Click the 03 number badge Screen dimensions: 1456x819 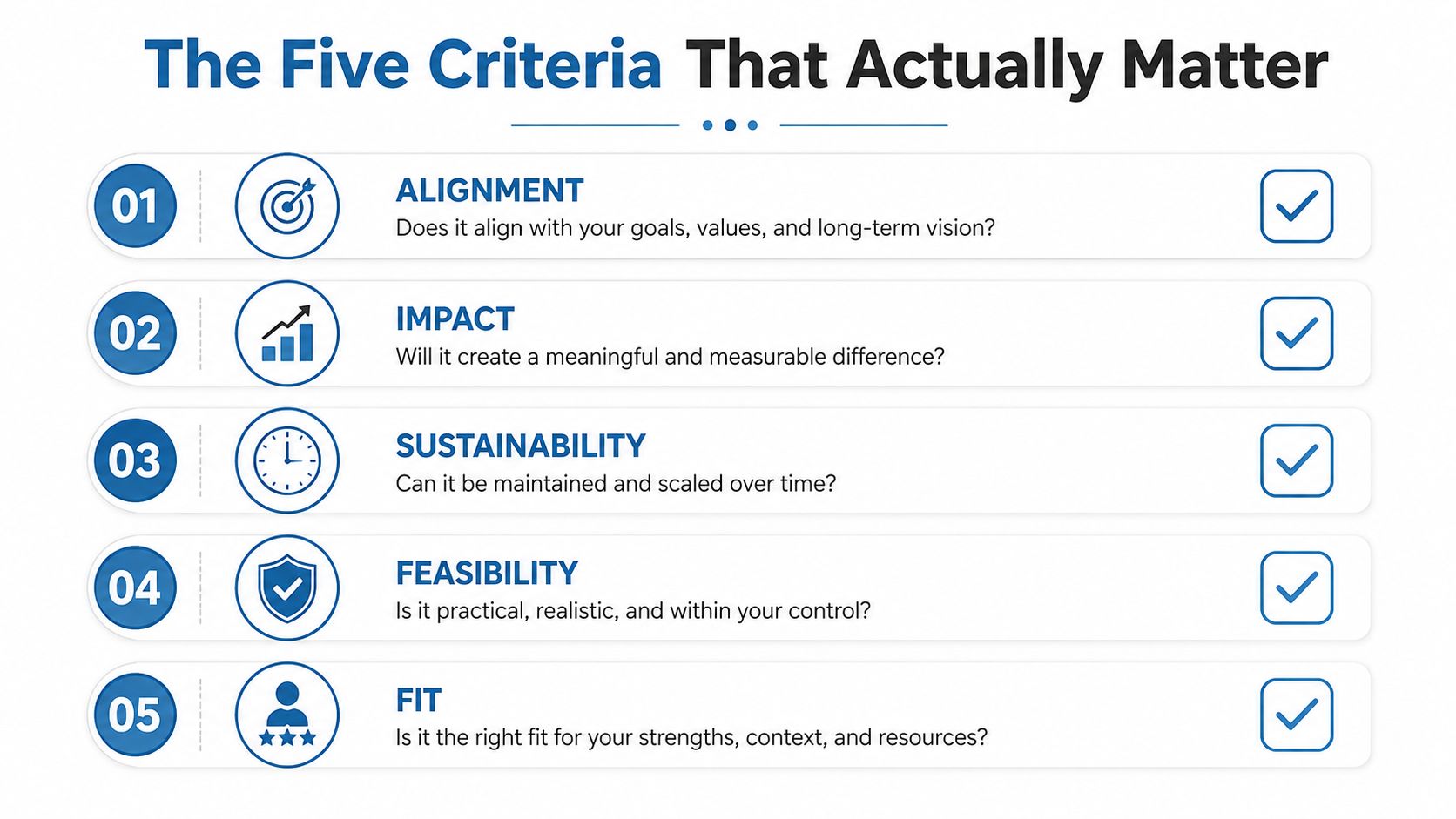click(135, 460)
